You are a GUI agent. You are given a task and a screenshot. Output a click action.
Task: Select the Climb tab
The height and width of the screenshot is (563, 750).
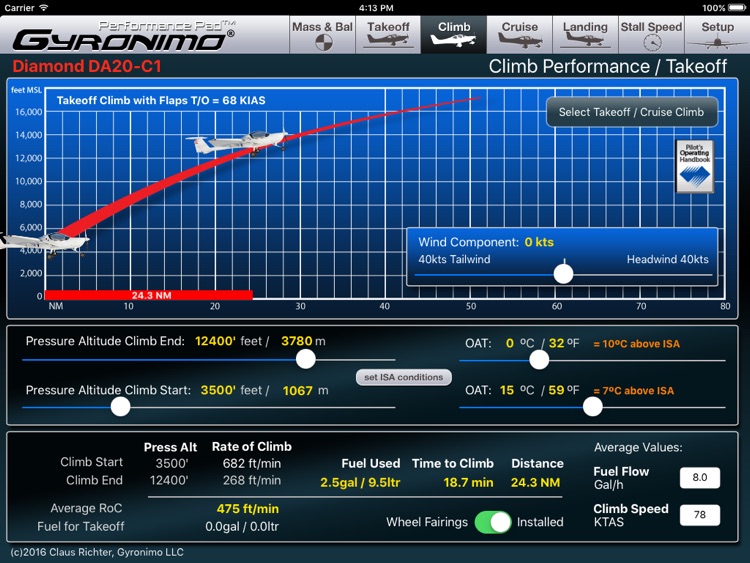[x=454, y=34]
